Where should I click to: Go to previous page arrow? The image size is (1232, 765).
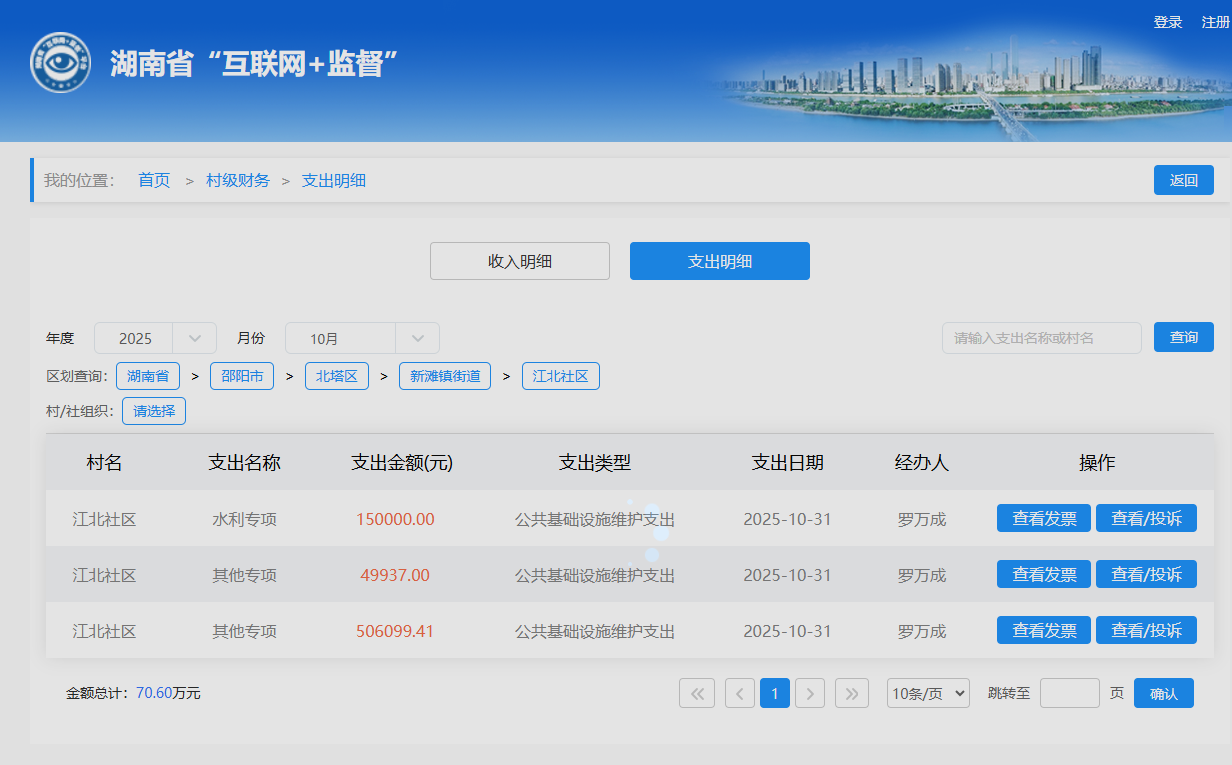click(x=740, y=693)
